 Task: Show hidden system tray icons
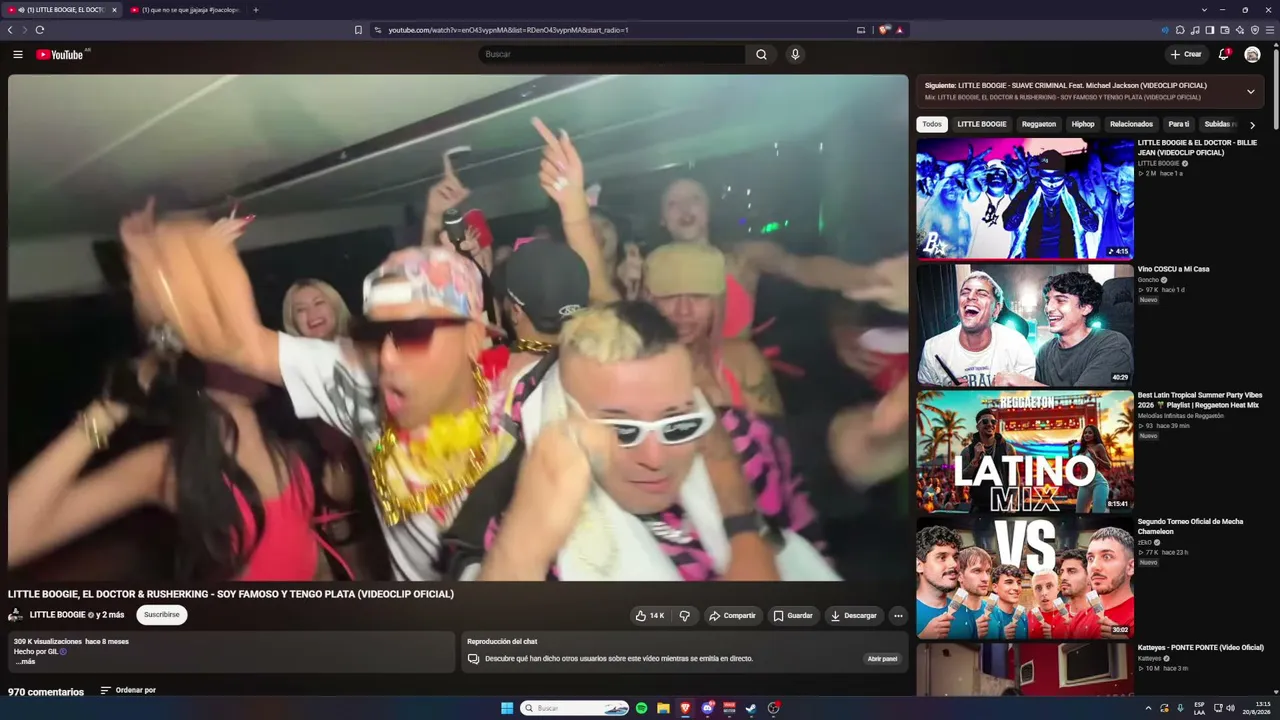1148,708
